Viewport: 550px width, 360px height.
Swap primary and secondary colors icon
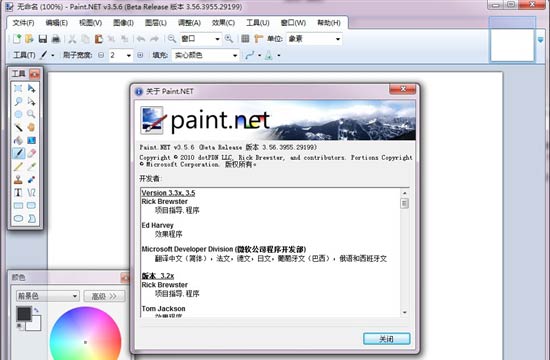(36, 310)
